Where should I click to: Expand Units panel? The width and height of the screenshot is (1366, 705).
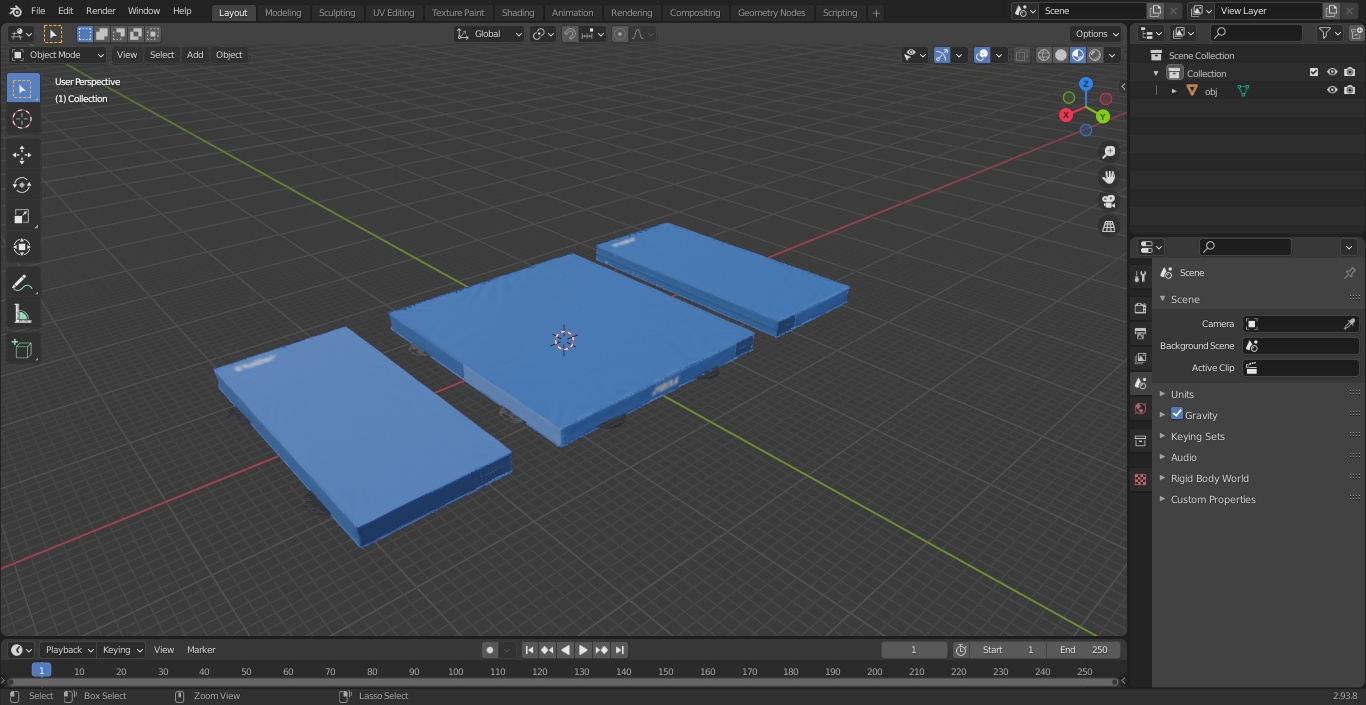tap(1182, 394)
